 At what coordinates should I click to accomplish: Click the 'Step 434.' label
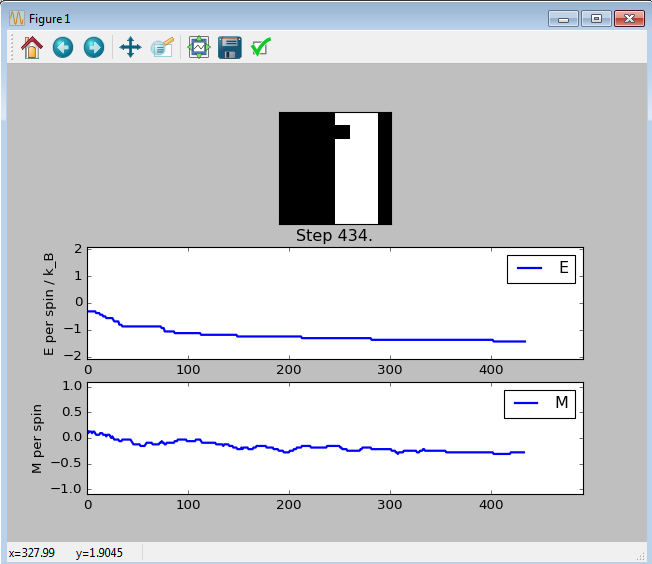click(x=334, y=236)
